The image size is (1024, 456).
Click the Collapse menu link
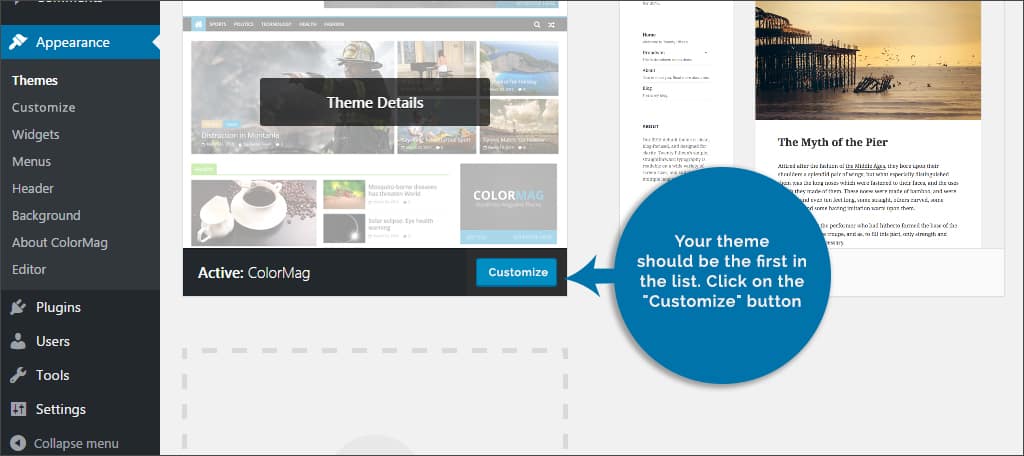[x=76, y=443]
